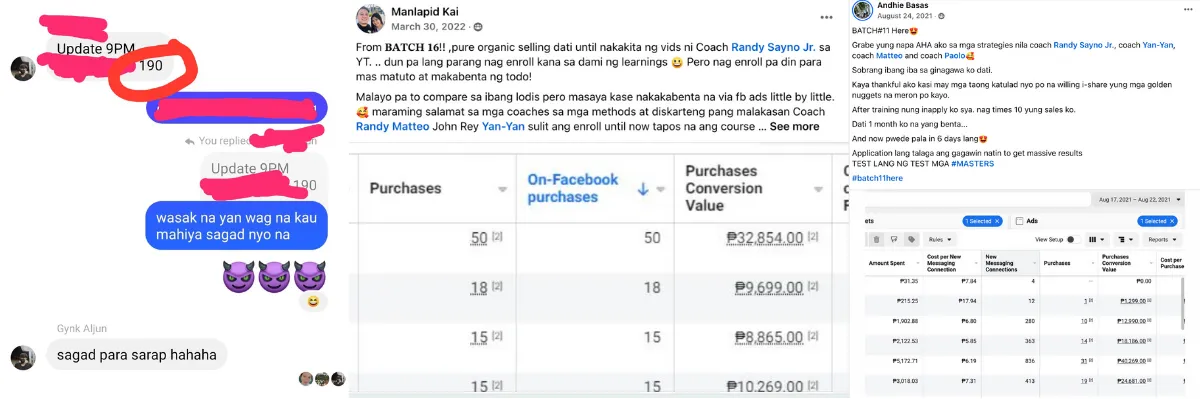Click the ₱32,854.00 conversion value cell
Image resolution: width=1200 pixels, height=399 pixels.
pos(765,237)
